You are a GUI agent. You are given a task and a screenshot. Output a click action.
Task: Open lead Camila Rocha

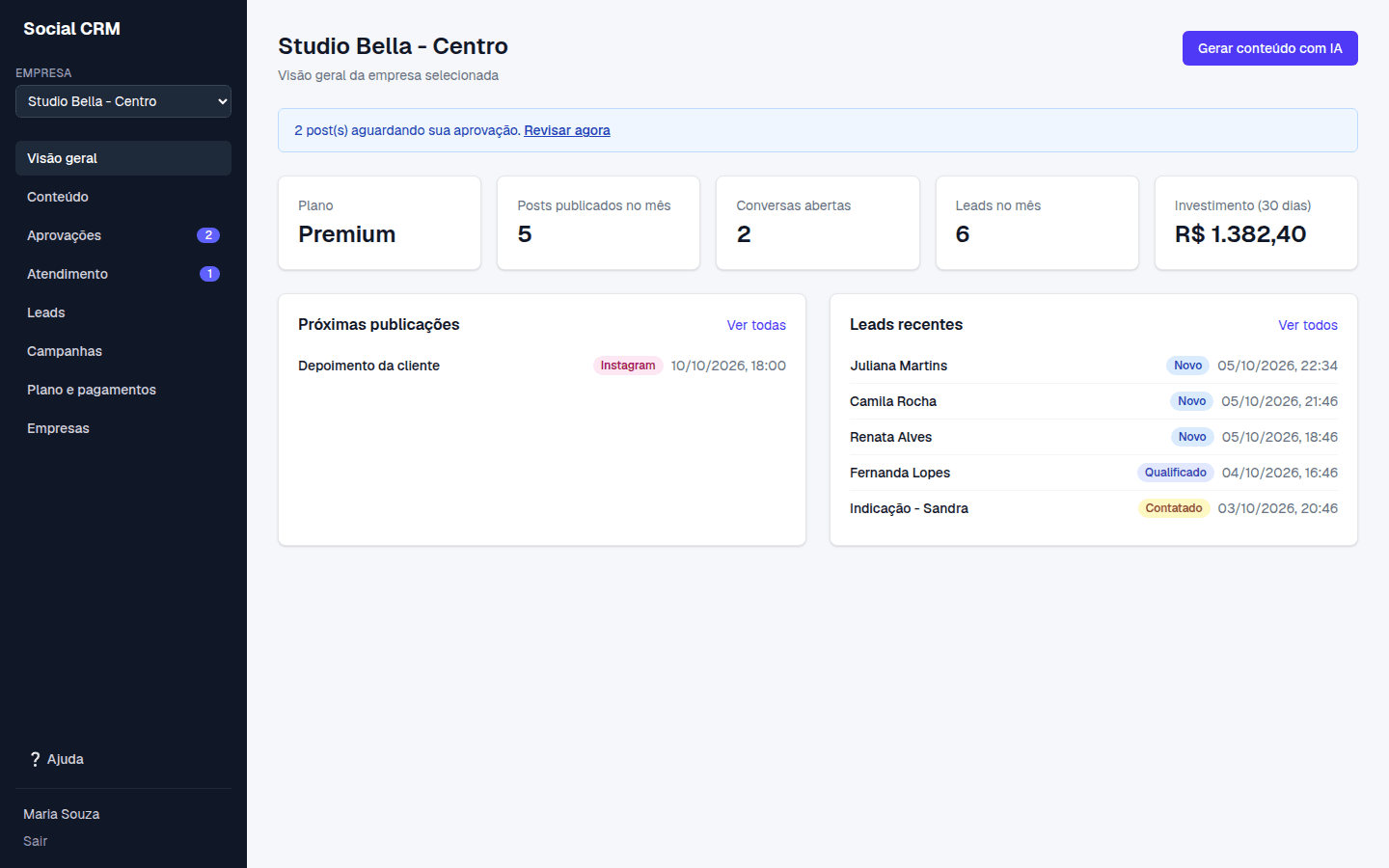point(893,401)
